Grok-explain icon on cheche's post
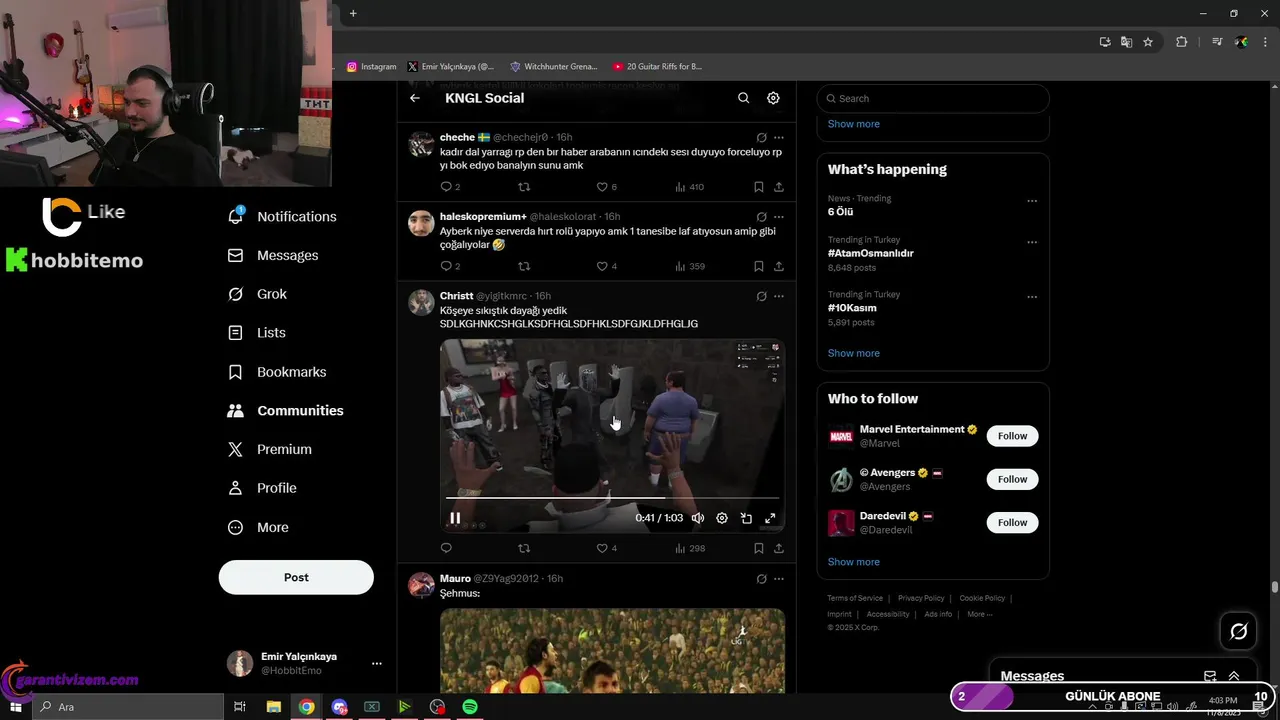1280x720 pixels. coord(761,137)
